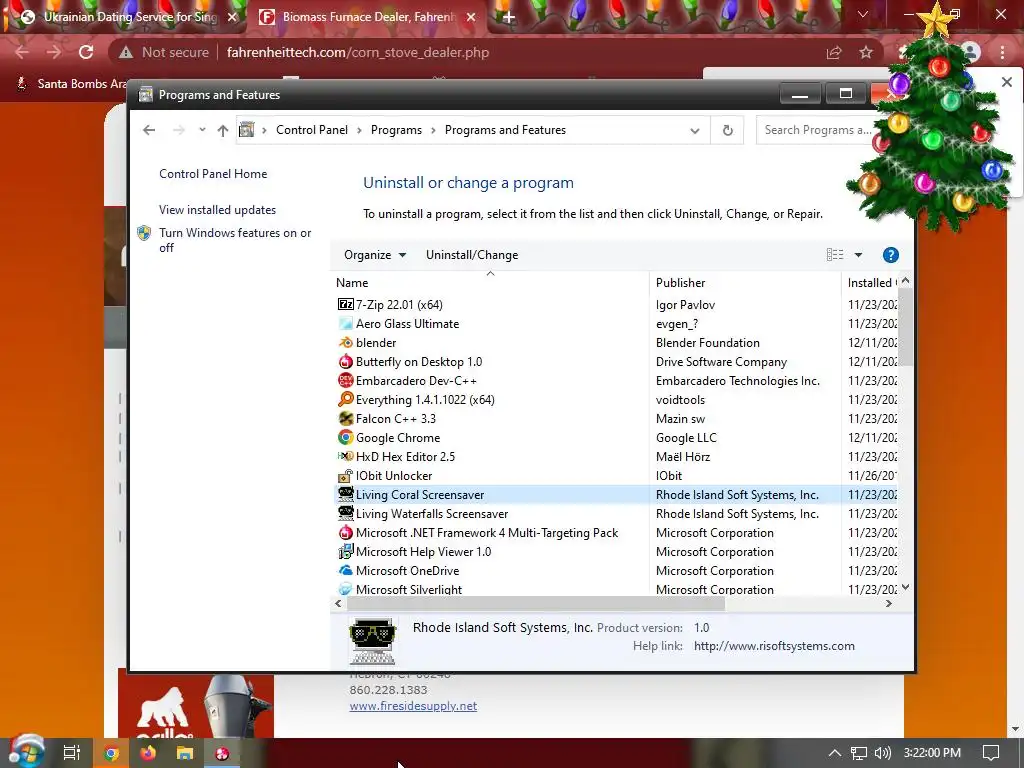
Task: Click the HxD Hex Editor icon
Action: 345,456
